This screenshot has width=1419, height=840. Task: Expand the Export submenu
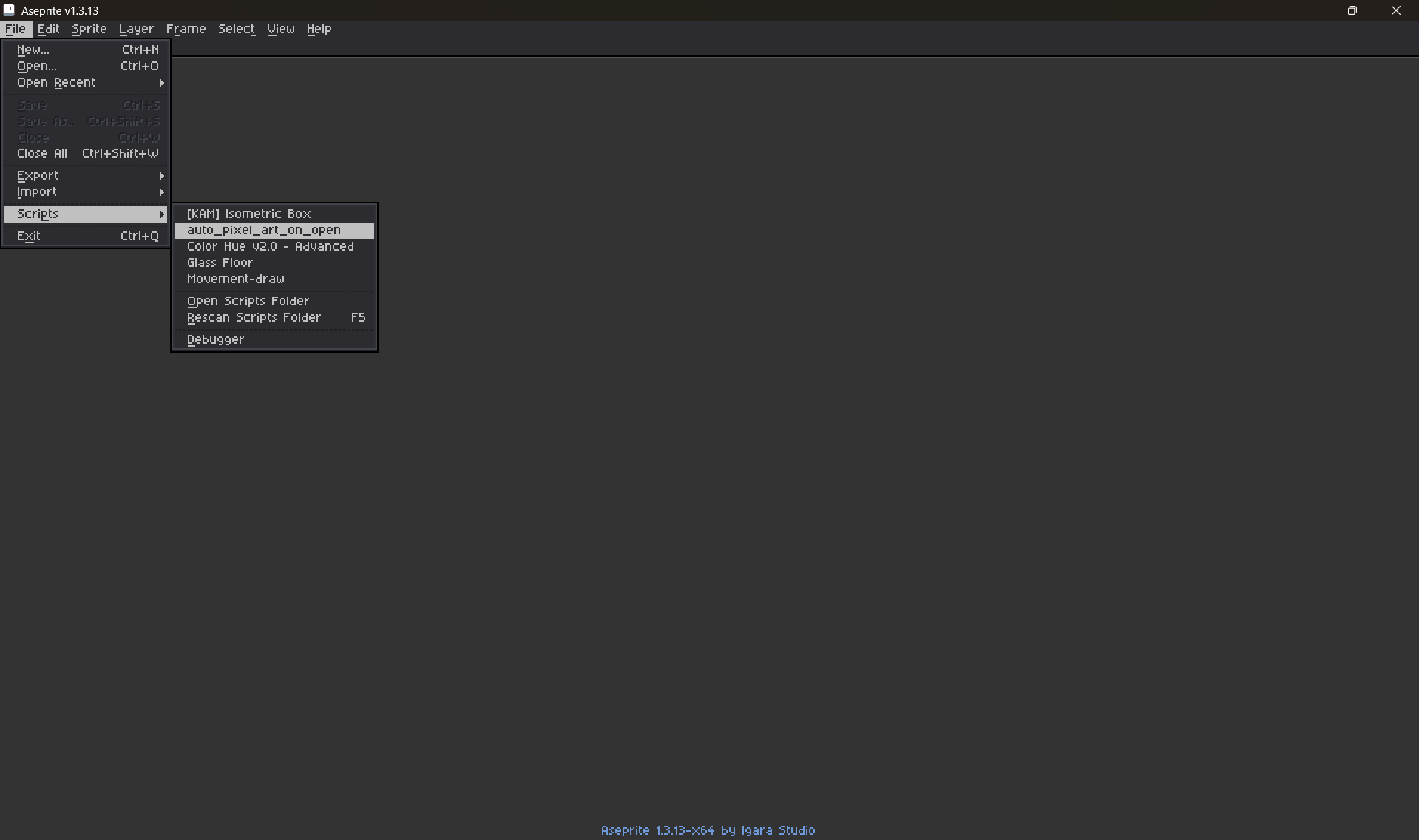86,175
